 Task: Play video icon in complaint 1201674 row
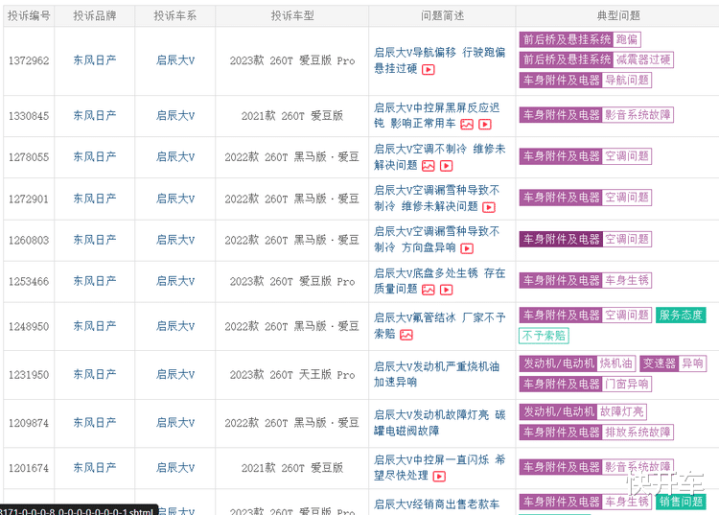point(439,476)
